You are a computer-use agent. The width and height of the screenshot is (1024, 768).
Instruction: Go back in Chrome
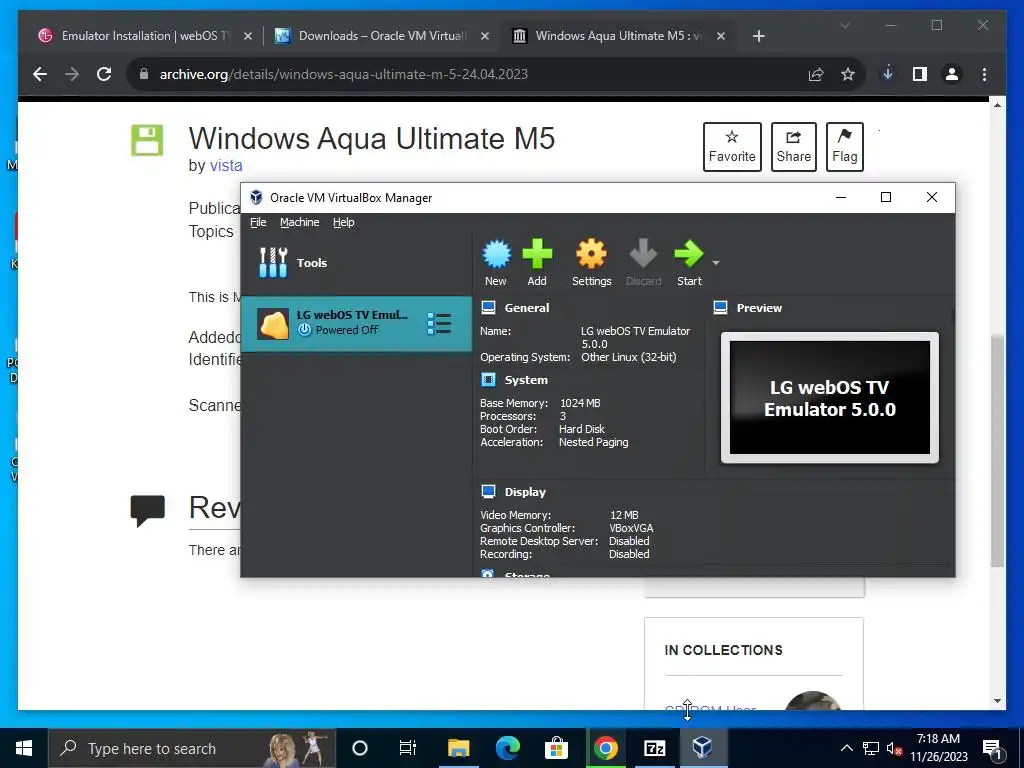tap(40, 74)
